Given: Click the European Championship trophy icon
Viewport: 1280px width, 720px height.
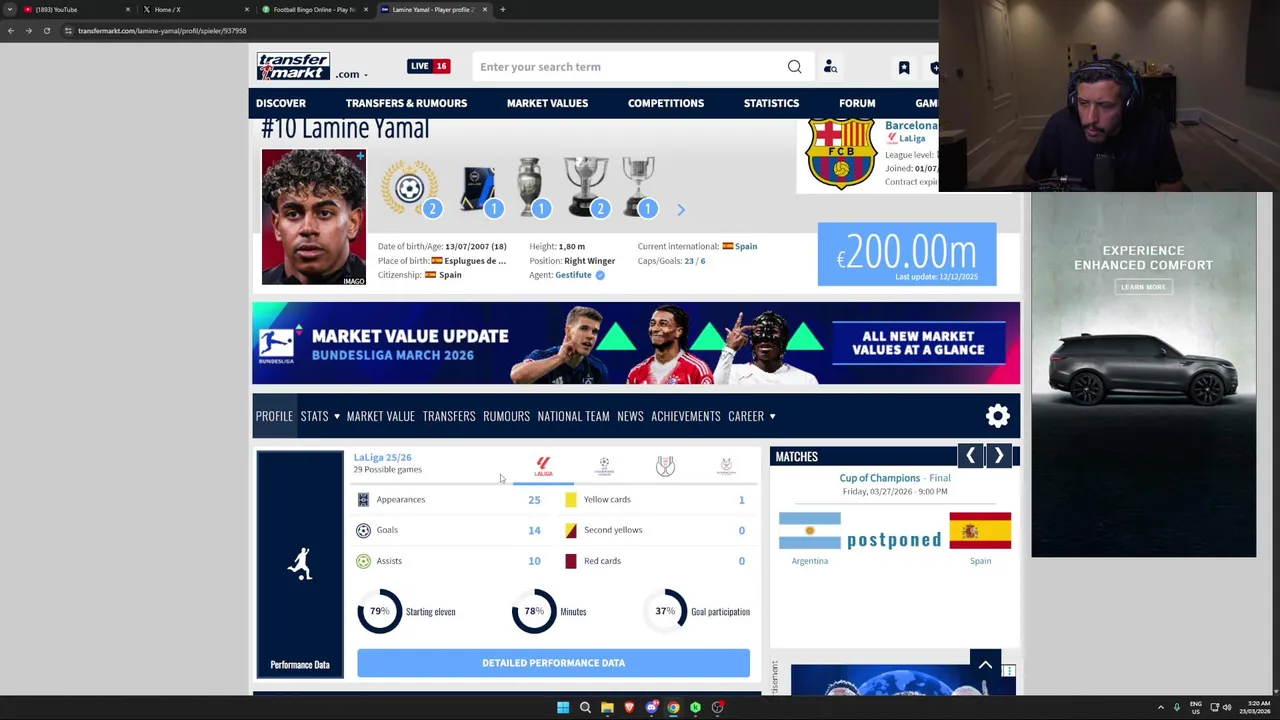Looking at the screenshot, I should (530, 187).
